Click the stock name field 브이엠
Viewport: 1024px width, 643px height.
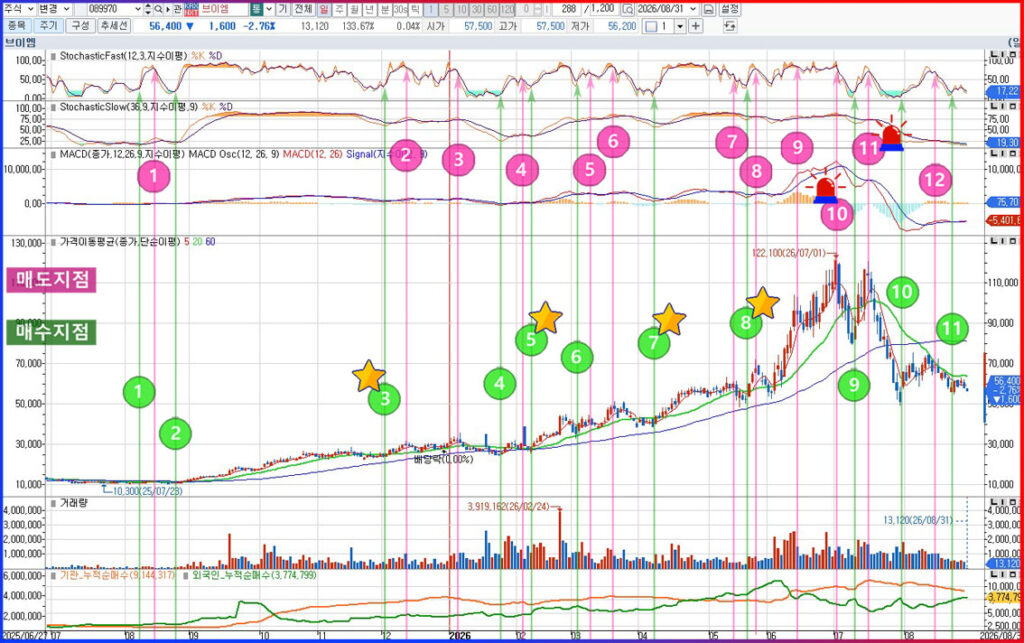pos(223,9)
